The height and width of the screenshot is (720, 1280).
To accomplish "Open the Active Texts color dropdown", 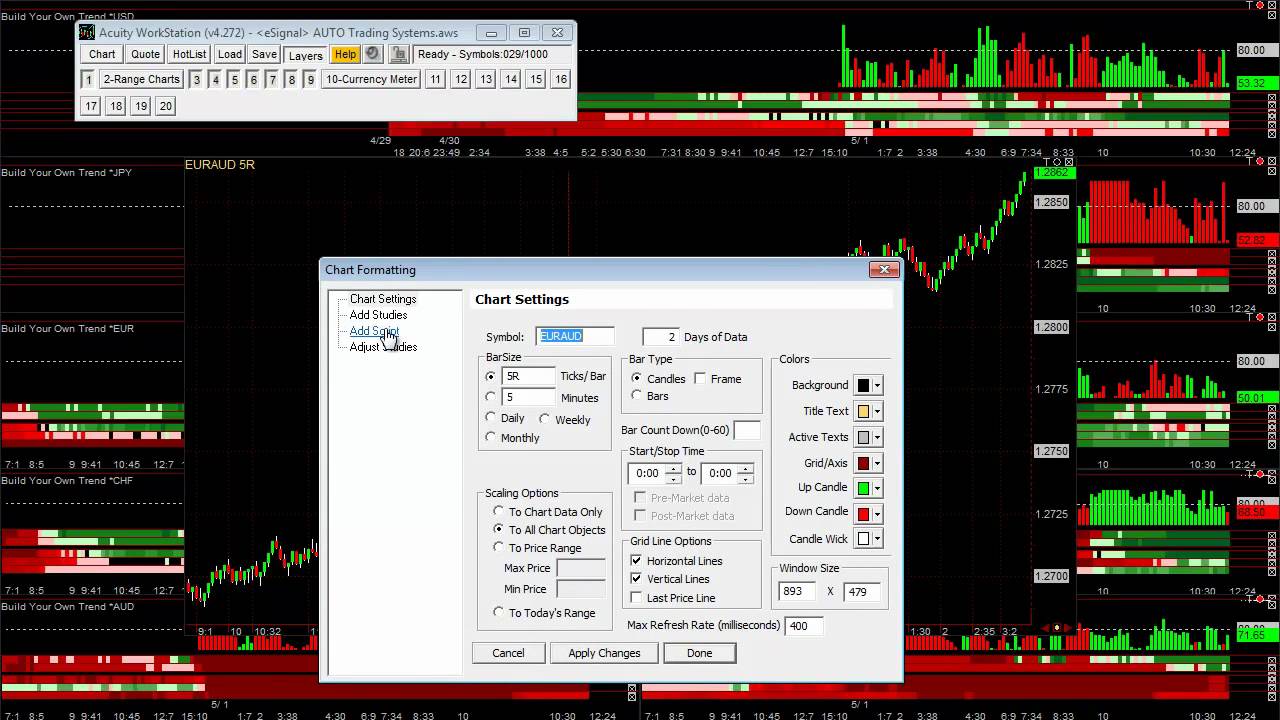I will click(877, 438).
